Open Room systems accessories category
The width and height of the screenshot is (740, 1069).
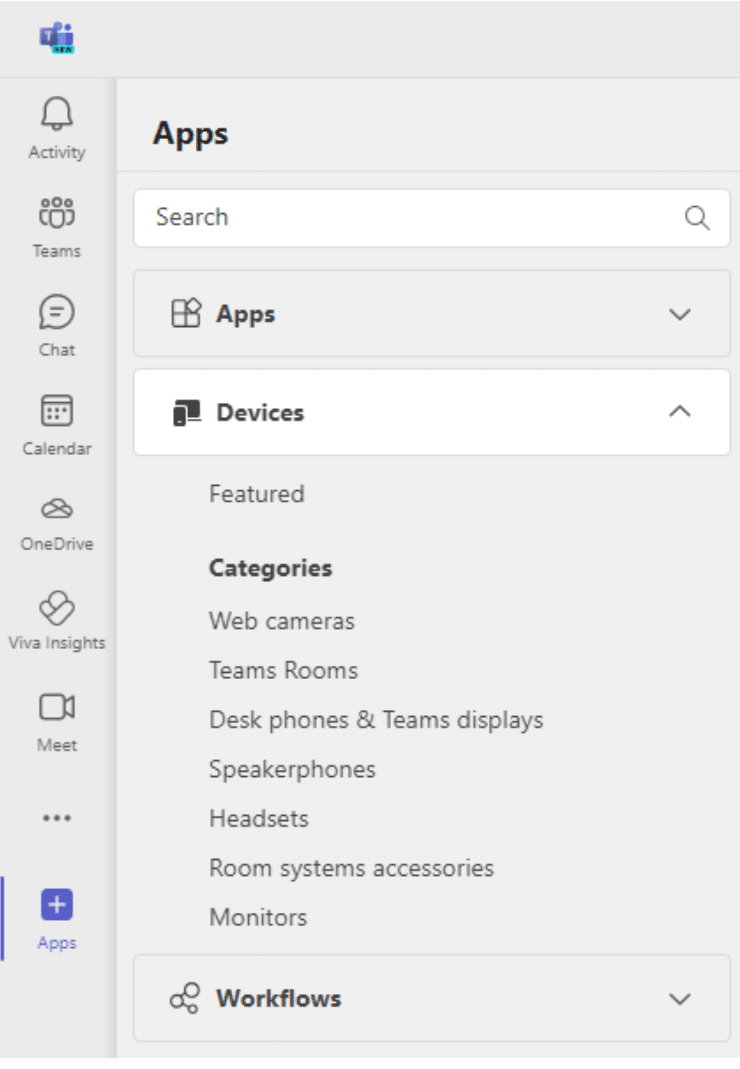351,868
